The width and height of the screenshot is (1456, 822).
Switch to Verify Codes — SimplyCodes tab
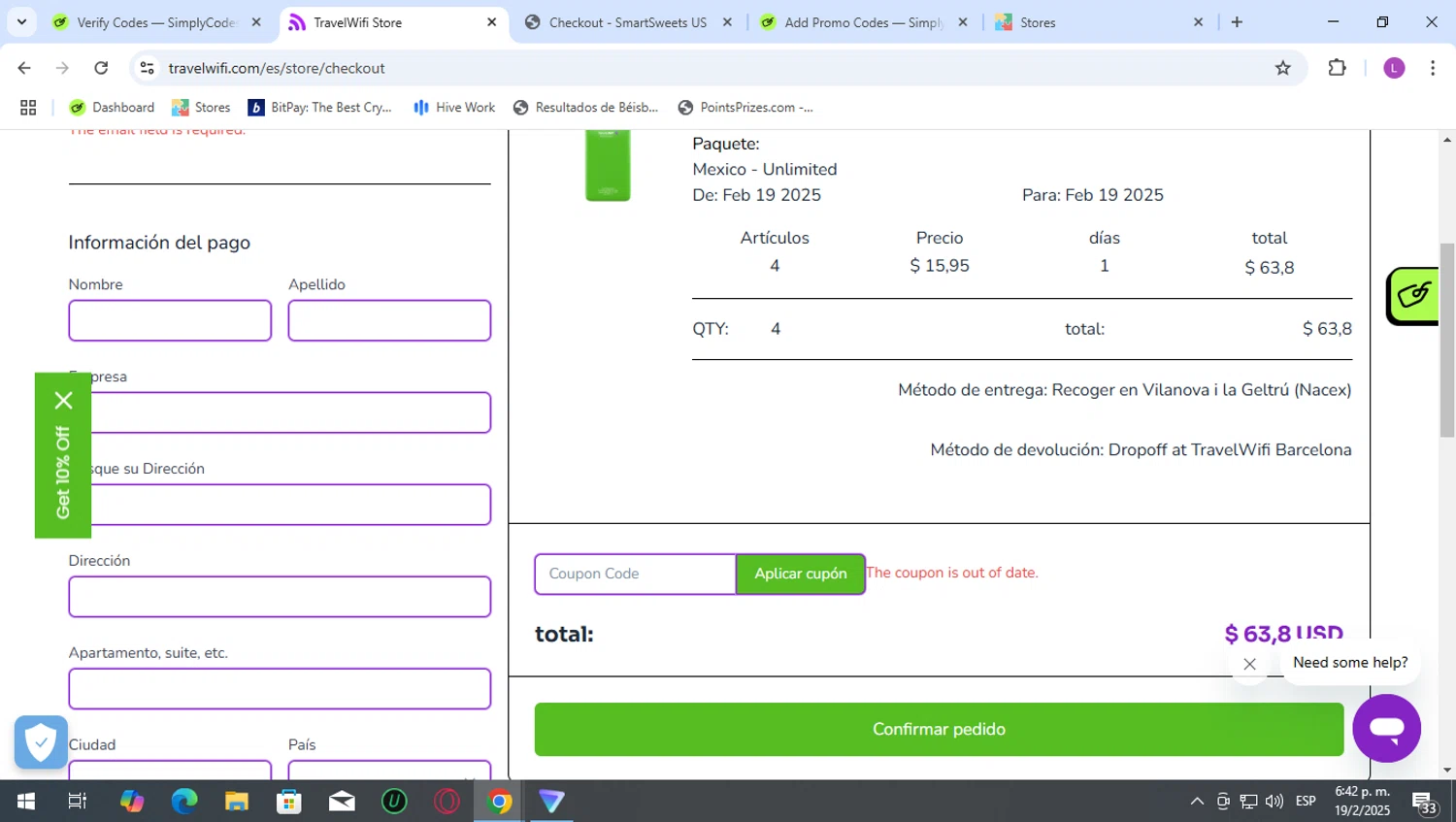coord(155,22)
